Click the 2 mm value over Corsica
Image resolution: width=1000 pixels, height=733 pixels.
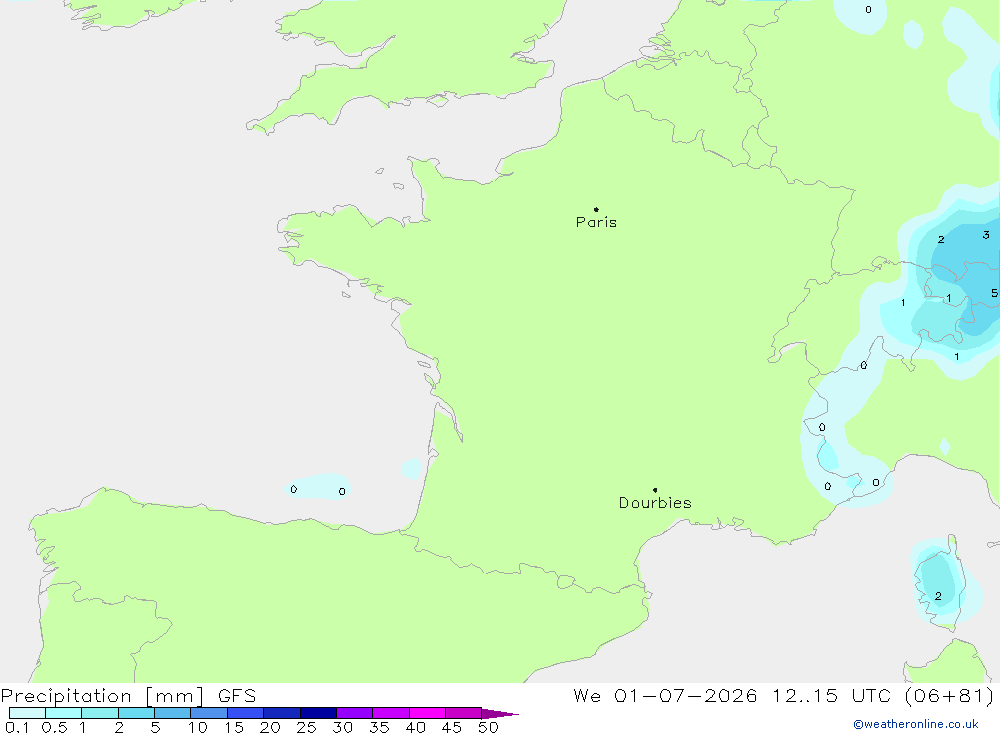click(x=938, y=596)
